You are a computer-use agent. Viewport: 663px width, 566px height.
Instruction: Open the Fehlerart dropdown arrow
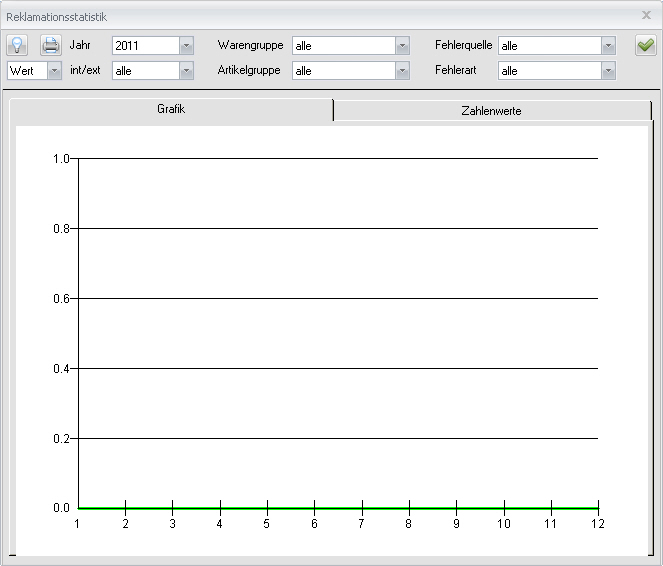(608, 71)
